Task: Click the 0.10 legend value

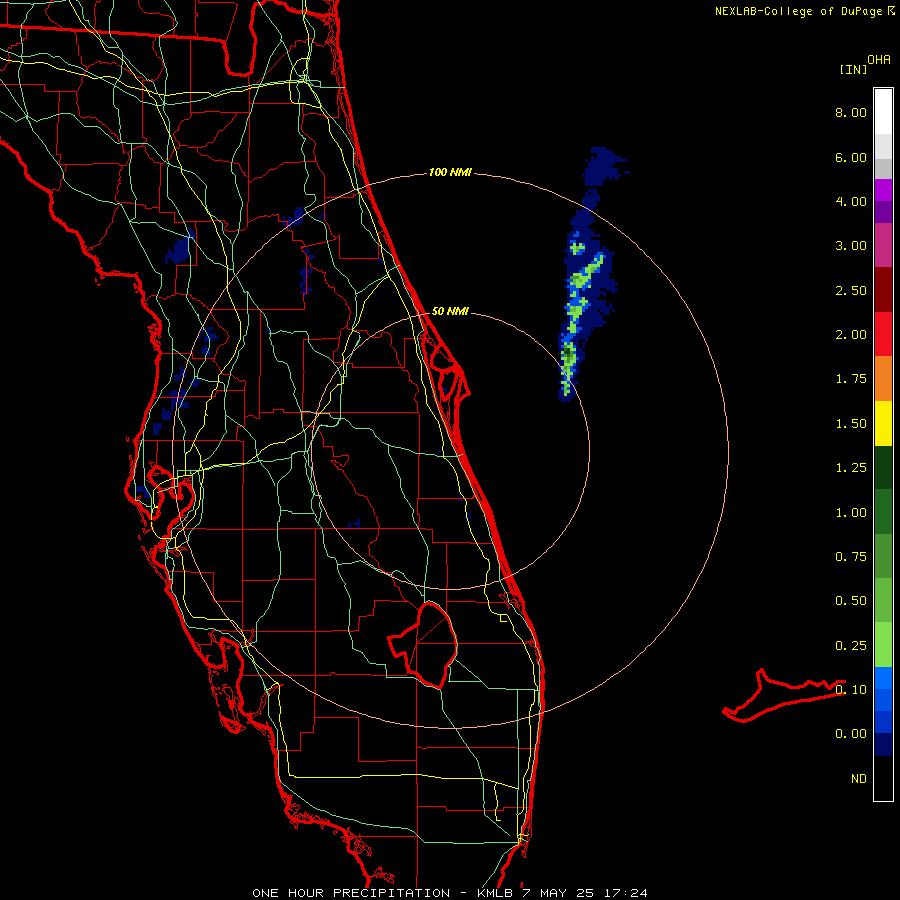Action: click(851, 690)
